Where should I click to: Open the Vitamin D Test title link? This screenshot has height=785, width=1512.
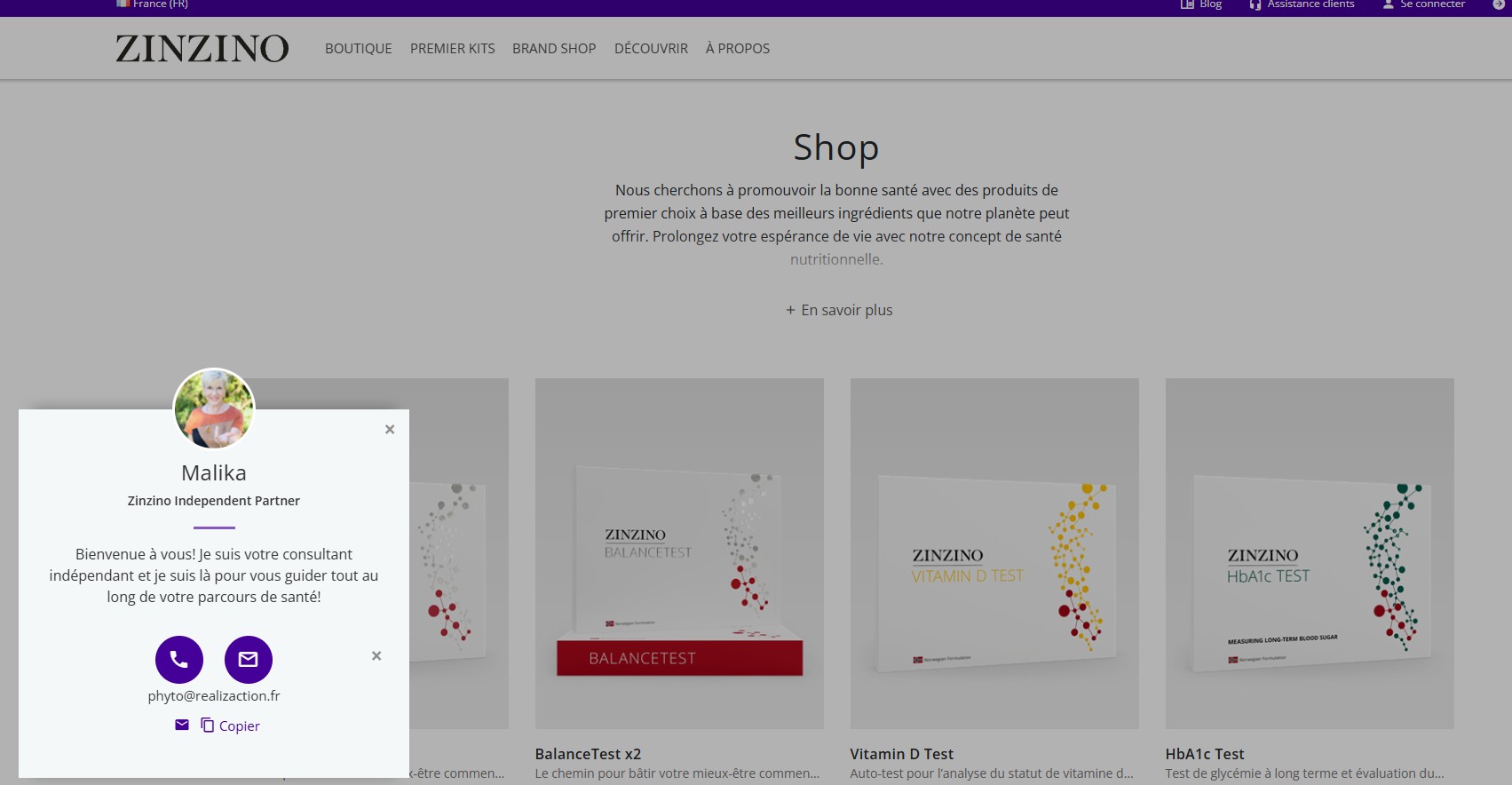pyautogui.click(x=901, y=754)
